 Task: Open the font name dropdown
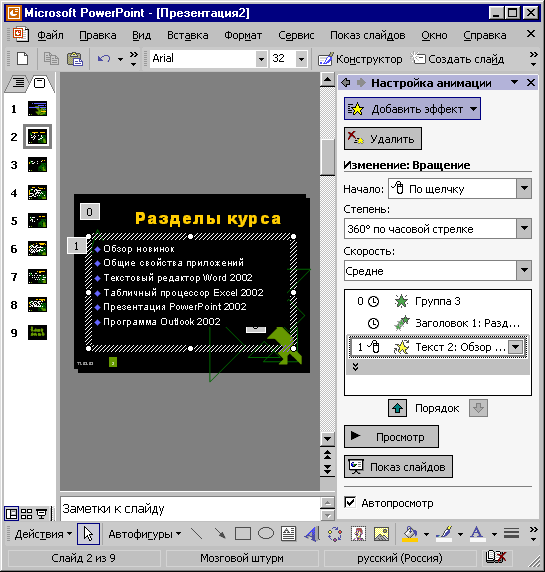261,59
